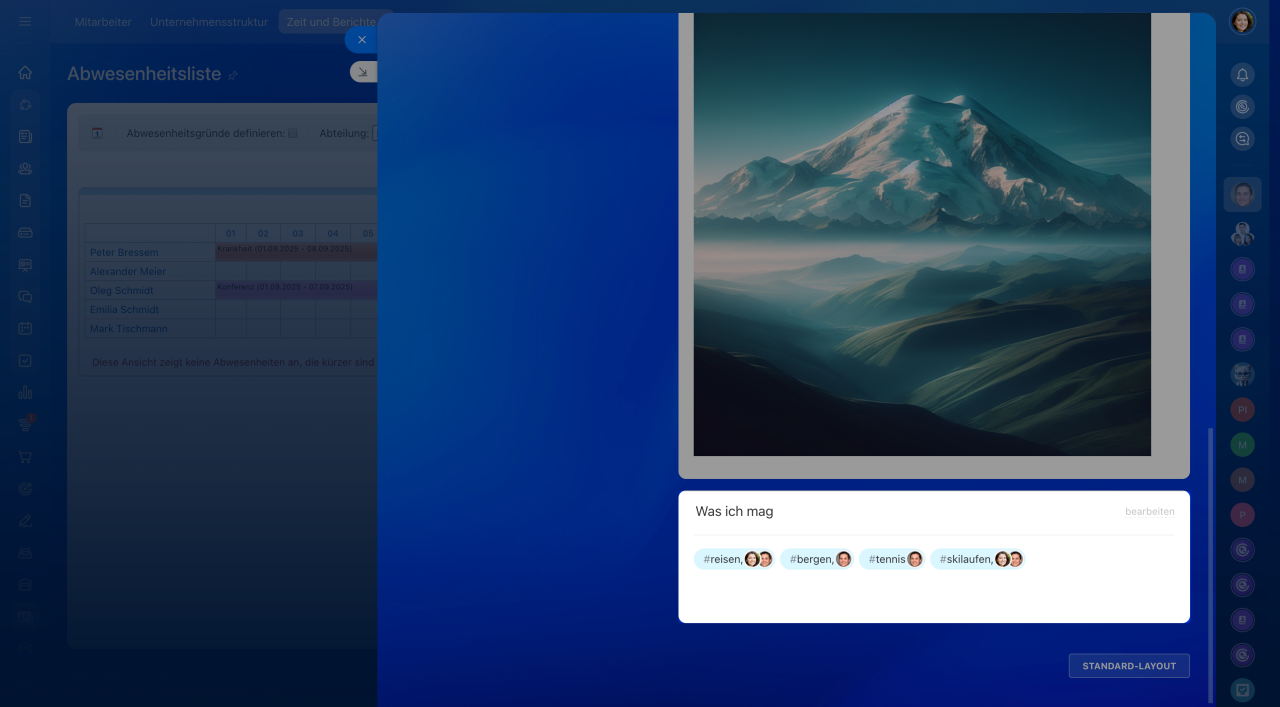
Task: Click the STANDARD-LAYOUT button
Action: pyautogui.click(x=1129, y=666)
